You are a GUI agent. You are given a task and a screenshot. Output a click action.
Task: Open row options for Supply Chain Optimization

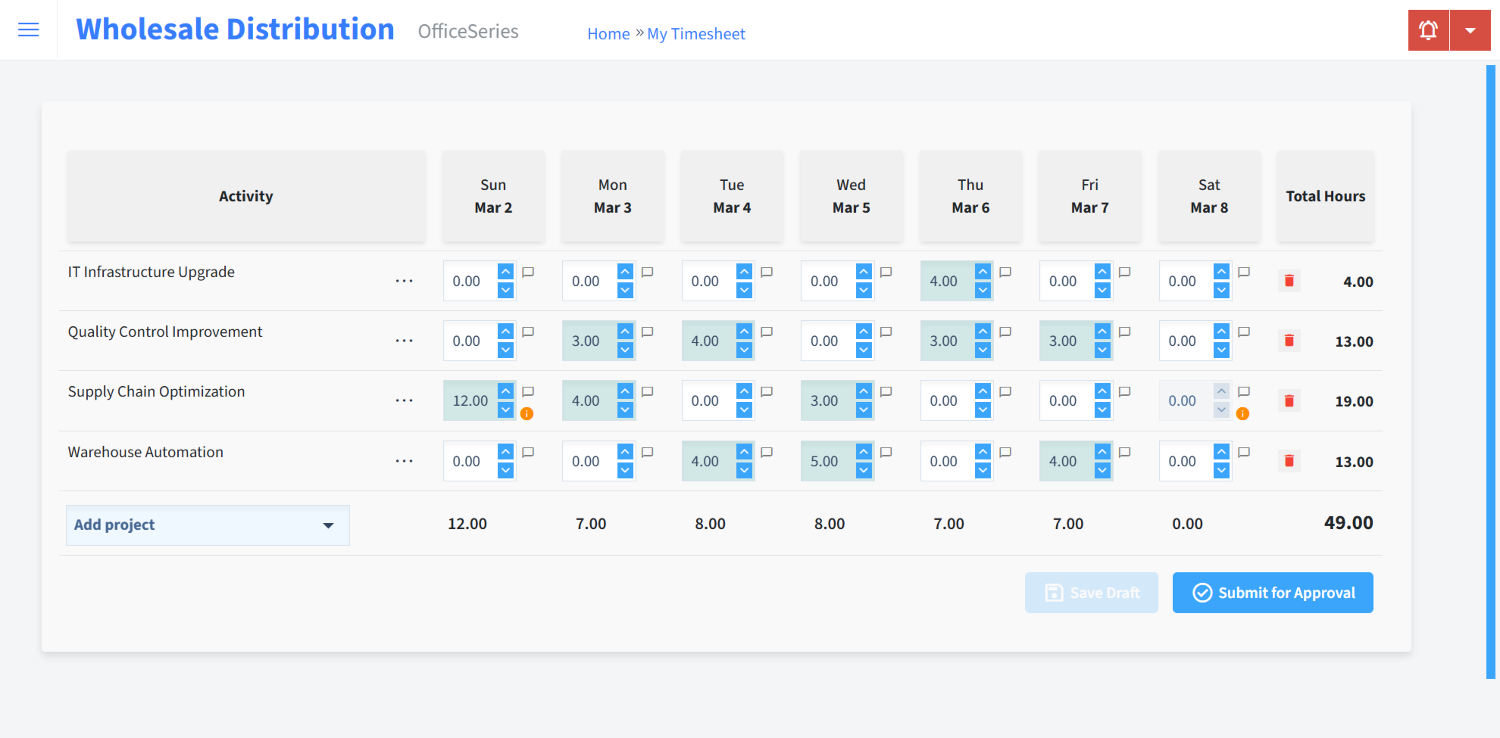click(x=404, y=400)
